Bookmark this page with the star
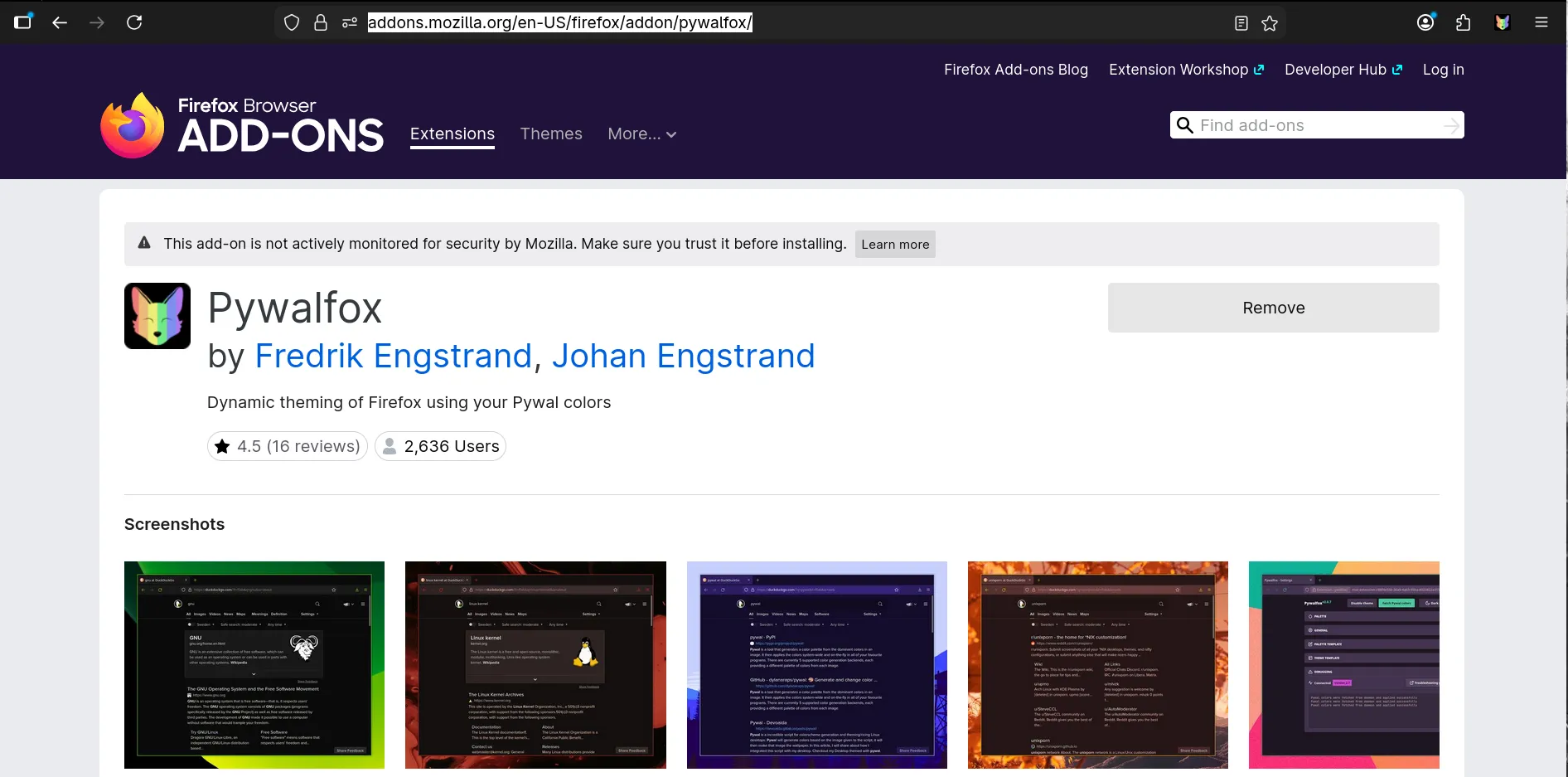Image resolution: width=1568 pixels, height=777 pixels. (1270, 23)
